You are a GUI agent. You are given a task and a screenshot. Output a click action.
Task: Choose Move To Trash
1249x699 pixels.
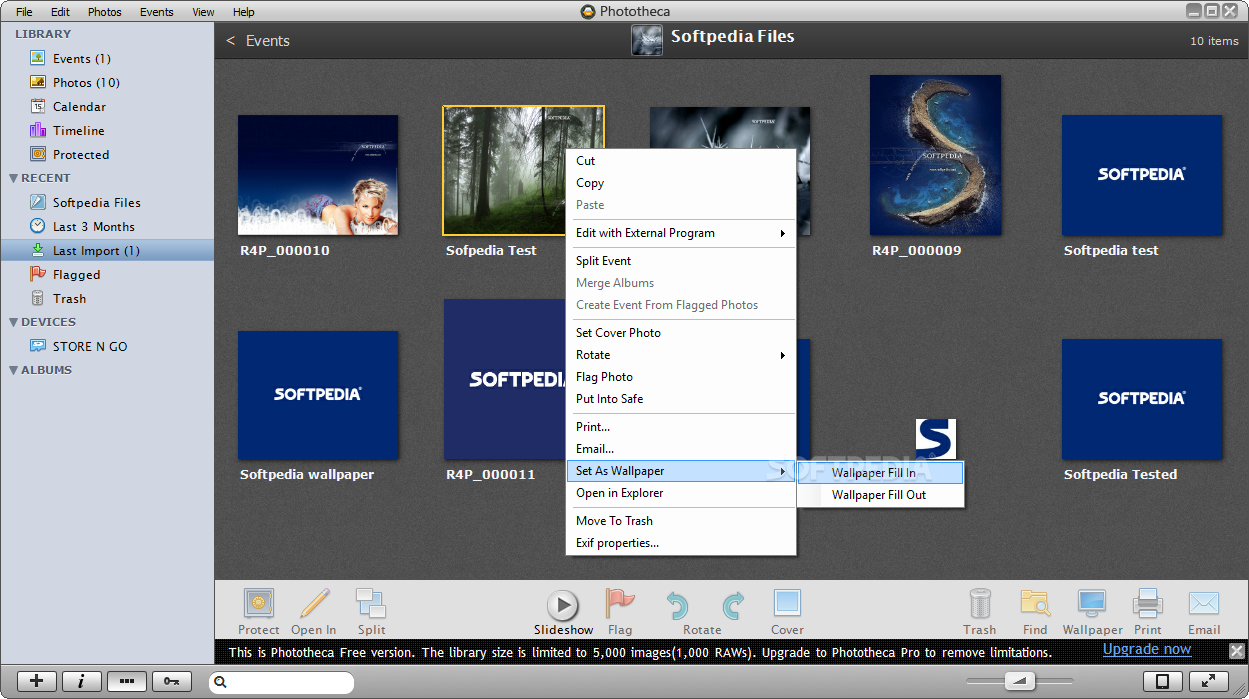coord(680,521)
